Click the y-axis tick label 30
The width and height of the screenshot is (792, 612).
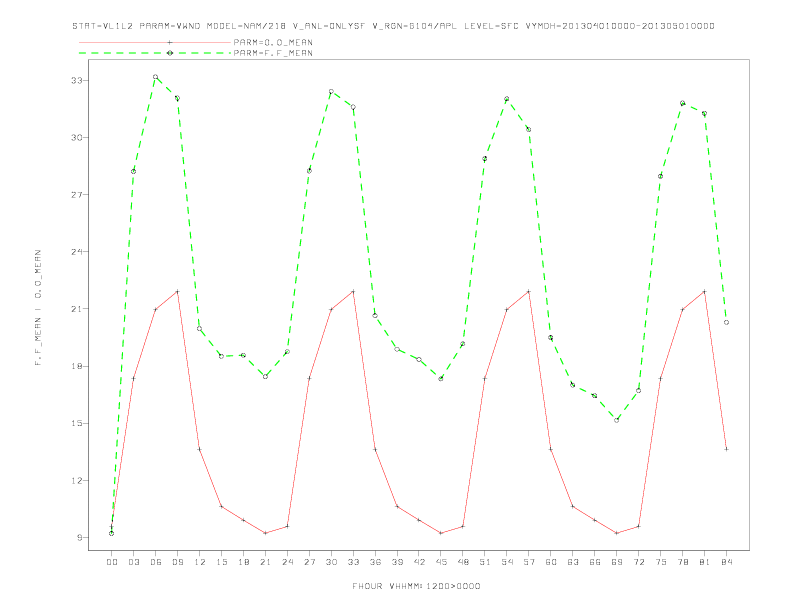coord(76,137)
